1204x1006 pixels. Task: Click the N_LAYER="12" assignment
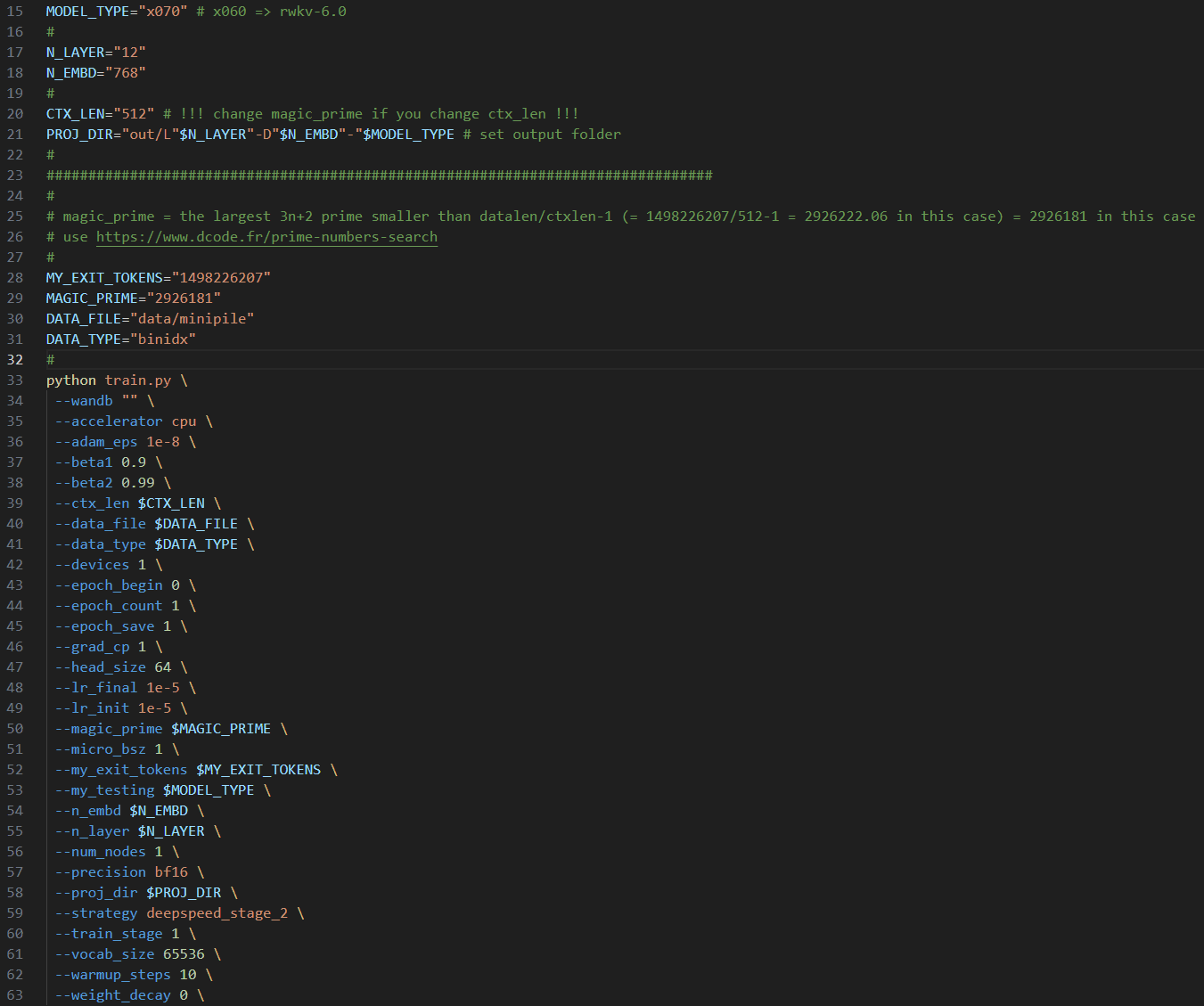[x=95, y=53]
